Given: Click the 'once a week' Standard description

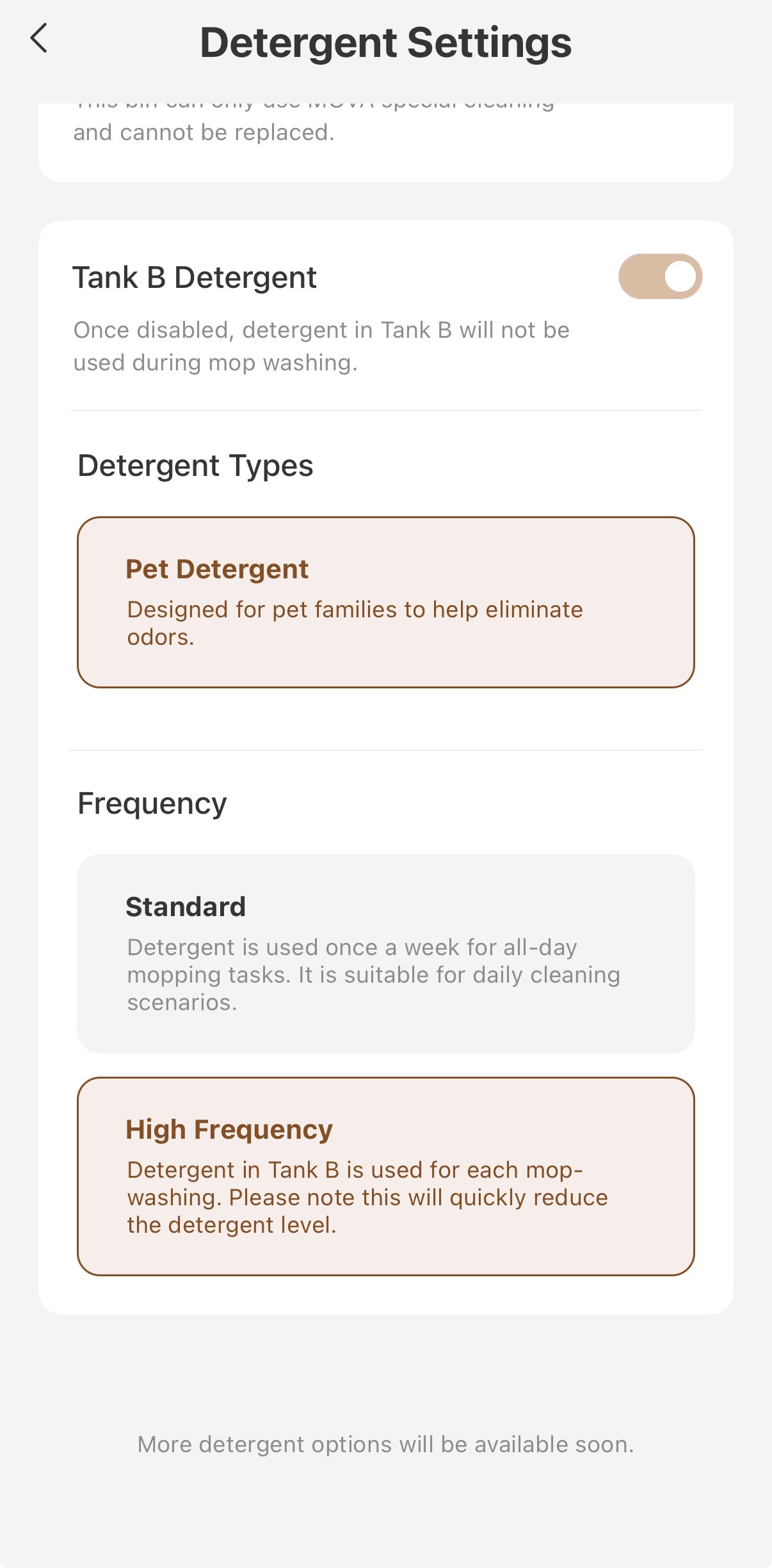Looking at the screenshot, I should 373,974.
